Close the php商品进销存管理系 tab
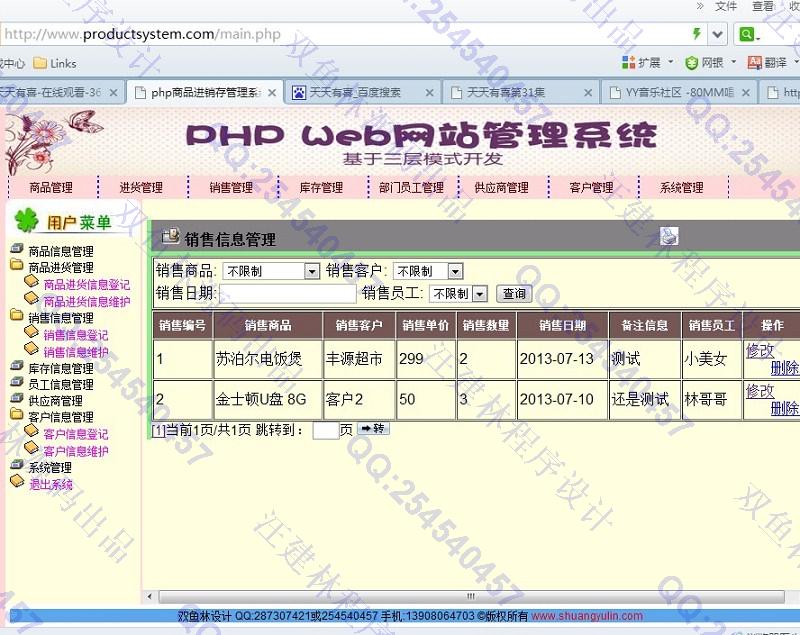800x635 pixels. click(272, 93)
